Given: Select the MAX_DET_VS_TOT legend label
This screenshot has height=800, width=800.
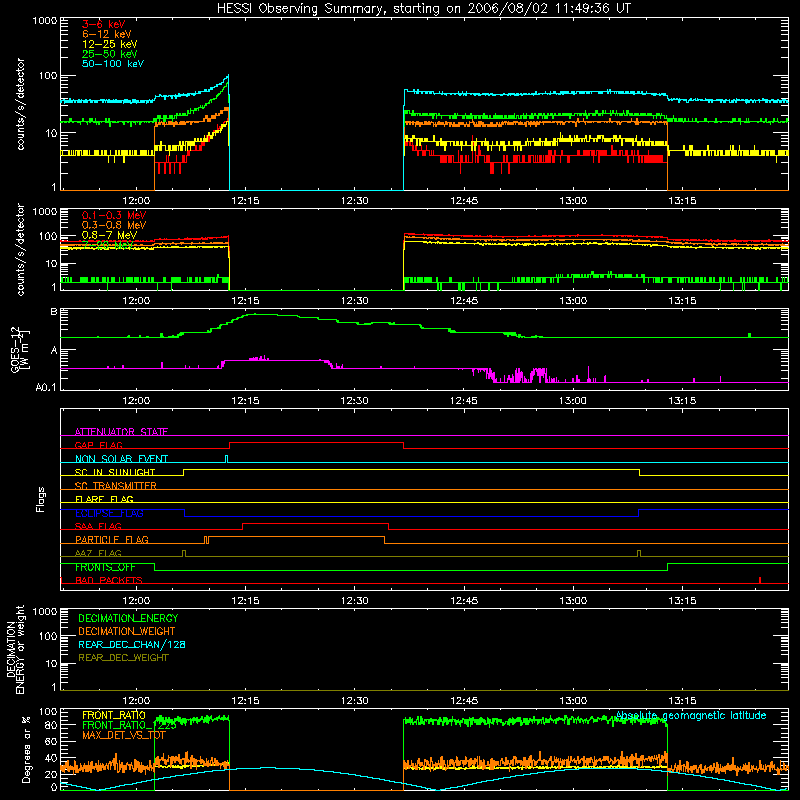Looking at the screenshot, I should click(x=123, y=735).
